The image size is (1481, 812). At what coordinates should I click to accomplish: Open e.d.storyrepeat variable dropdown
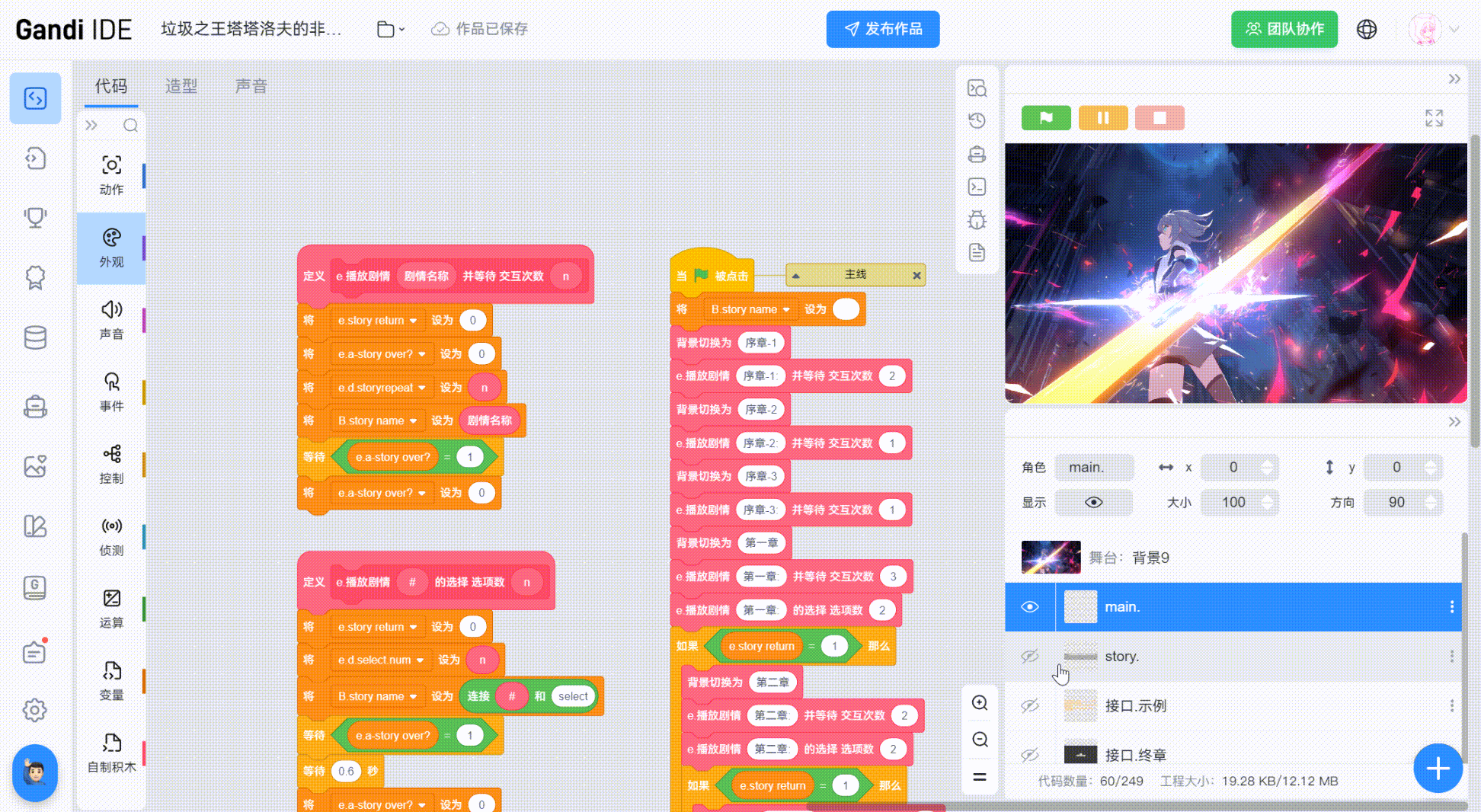(382, 387)
